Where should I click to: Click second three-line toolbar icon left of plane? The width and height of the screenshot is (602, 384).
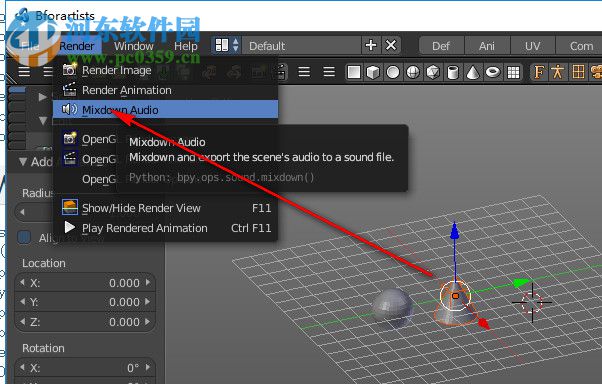(304, 72)
